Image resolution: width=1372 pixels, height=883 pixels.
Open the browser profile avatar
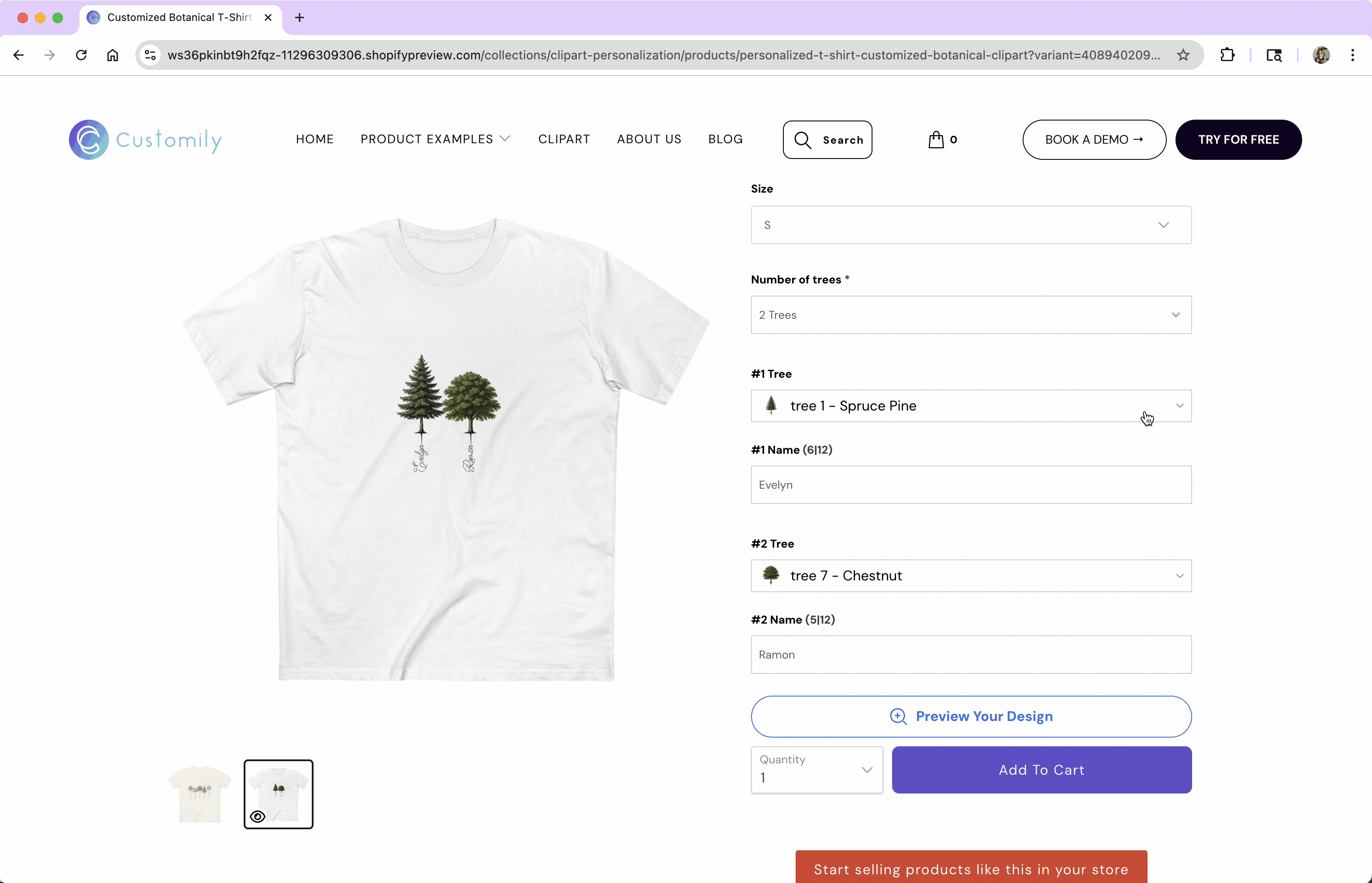pyautogui.click(x=1321, y=55)
